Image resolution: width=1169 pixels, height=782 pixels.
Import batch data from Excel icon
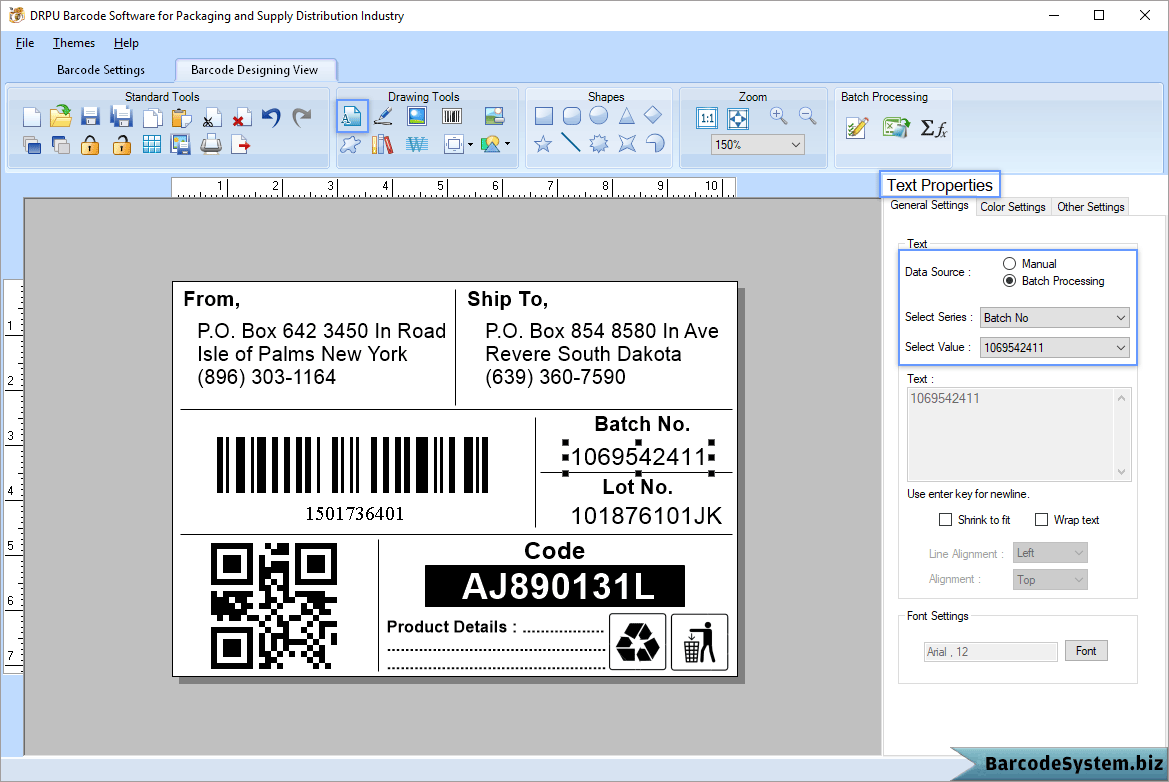point(896,128)
